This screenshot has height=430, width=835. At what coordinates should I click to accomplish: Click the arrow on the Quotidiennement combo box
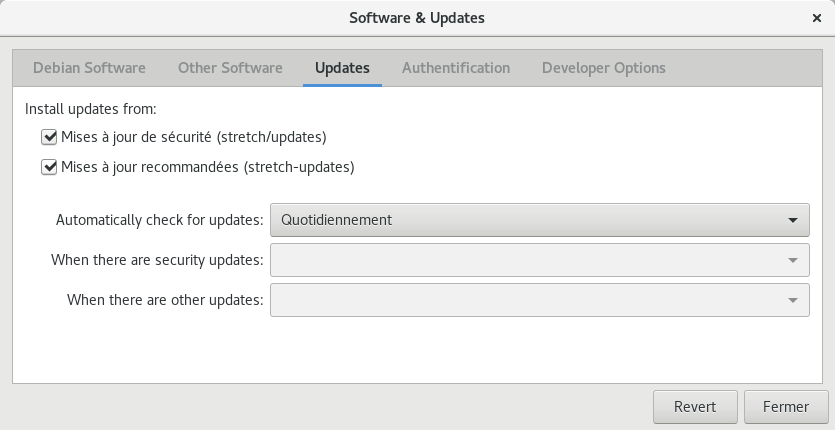[792, 220]
